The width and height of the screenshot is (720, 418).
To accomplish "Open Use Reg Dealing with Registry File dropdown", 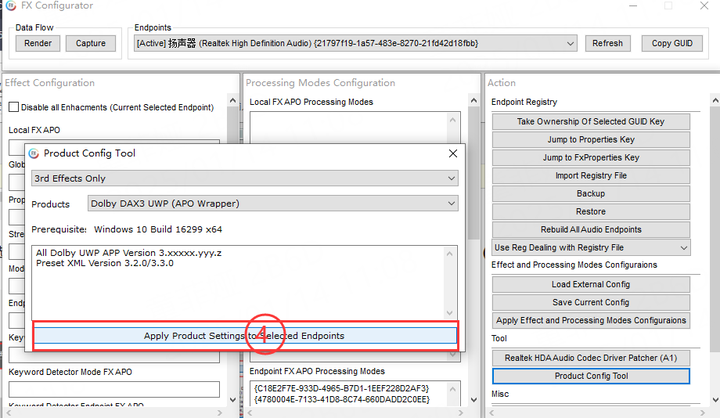I will click(x=590, y=247).
